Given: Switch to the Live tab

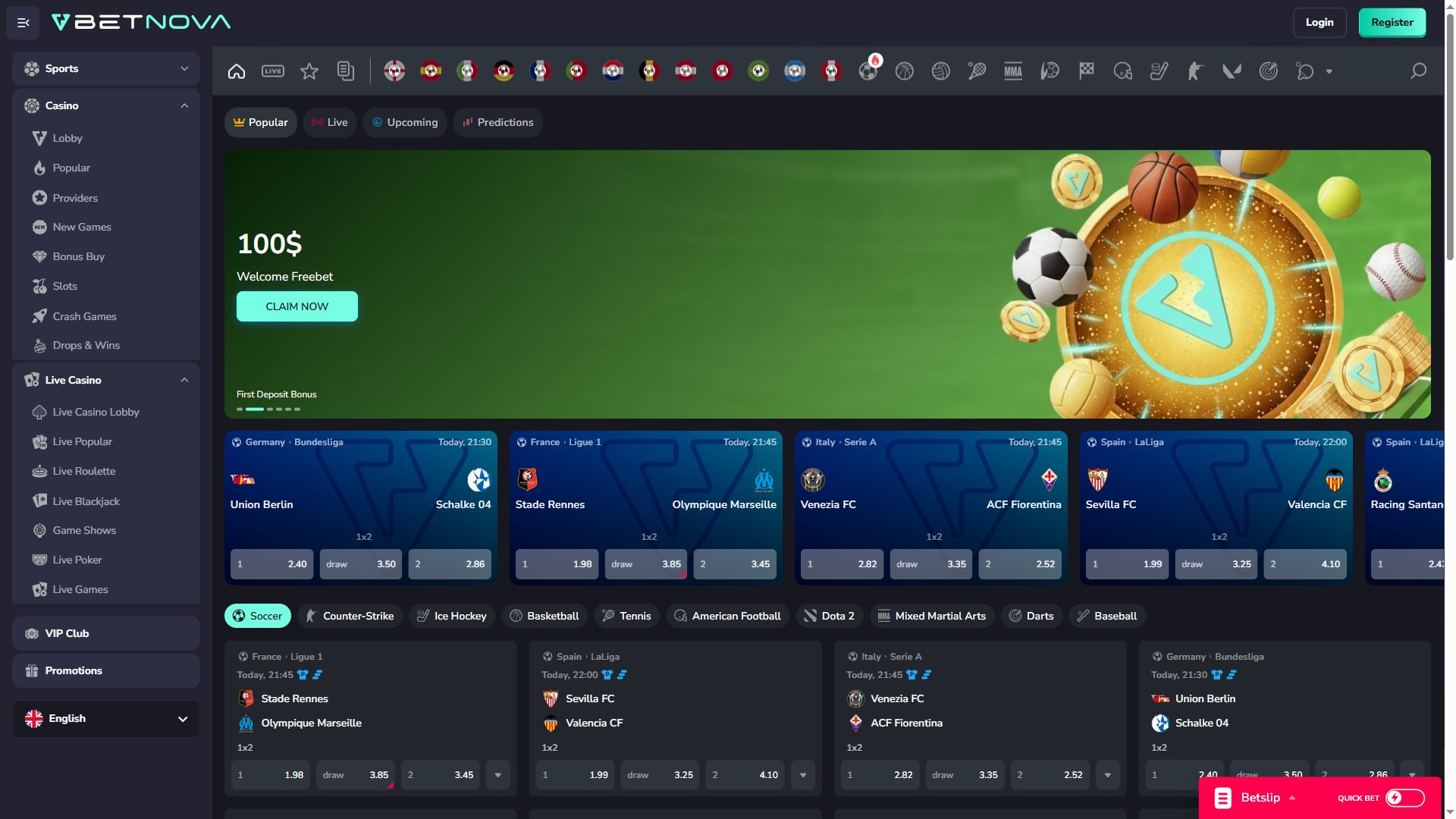Looking at the screenshot, I should 330,122.
